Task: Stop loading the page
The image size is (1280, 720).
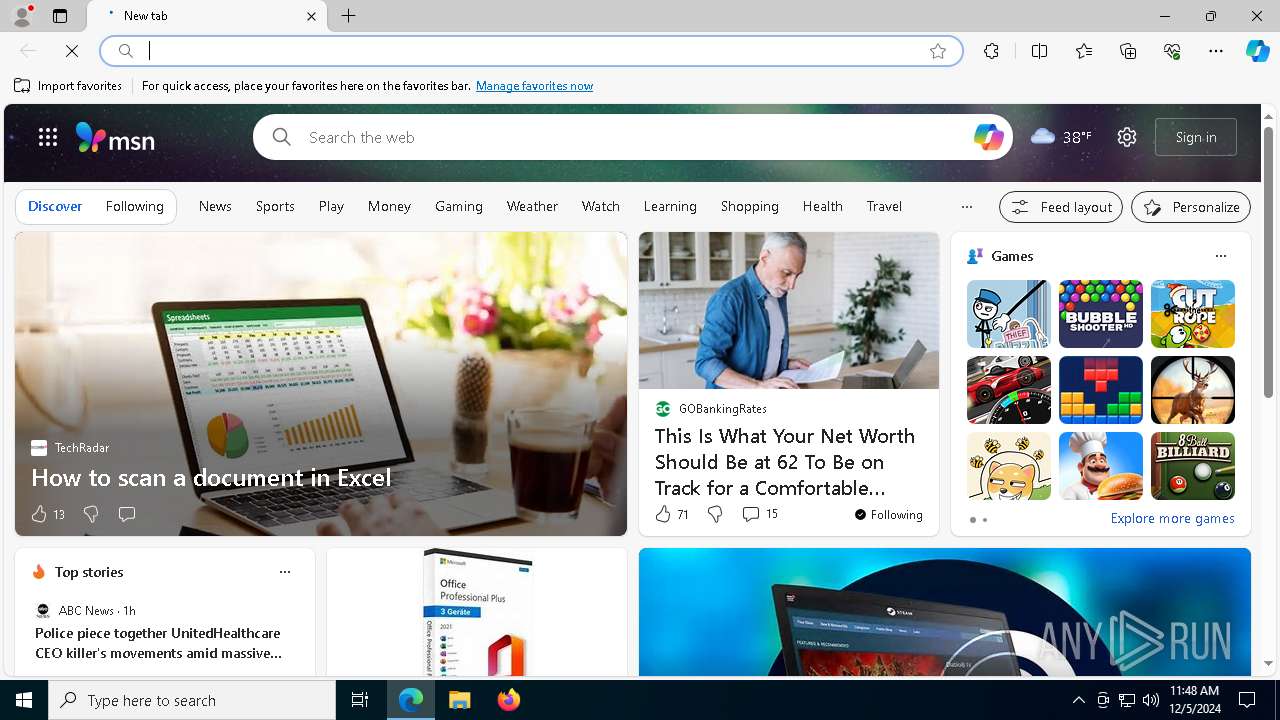Action: tap(72, 50)
